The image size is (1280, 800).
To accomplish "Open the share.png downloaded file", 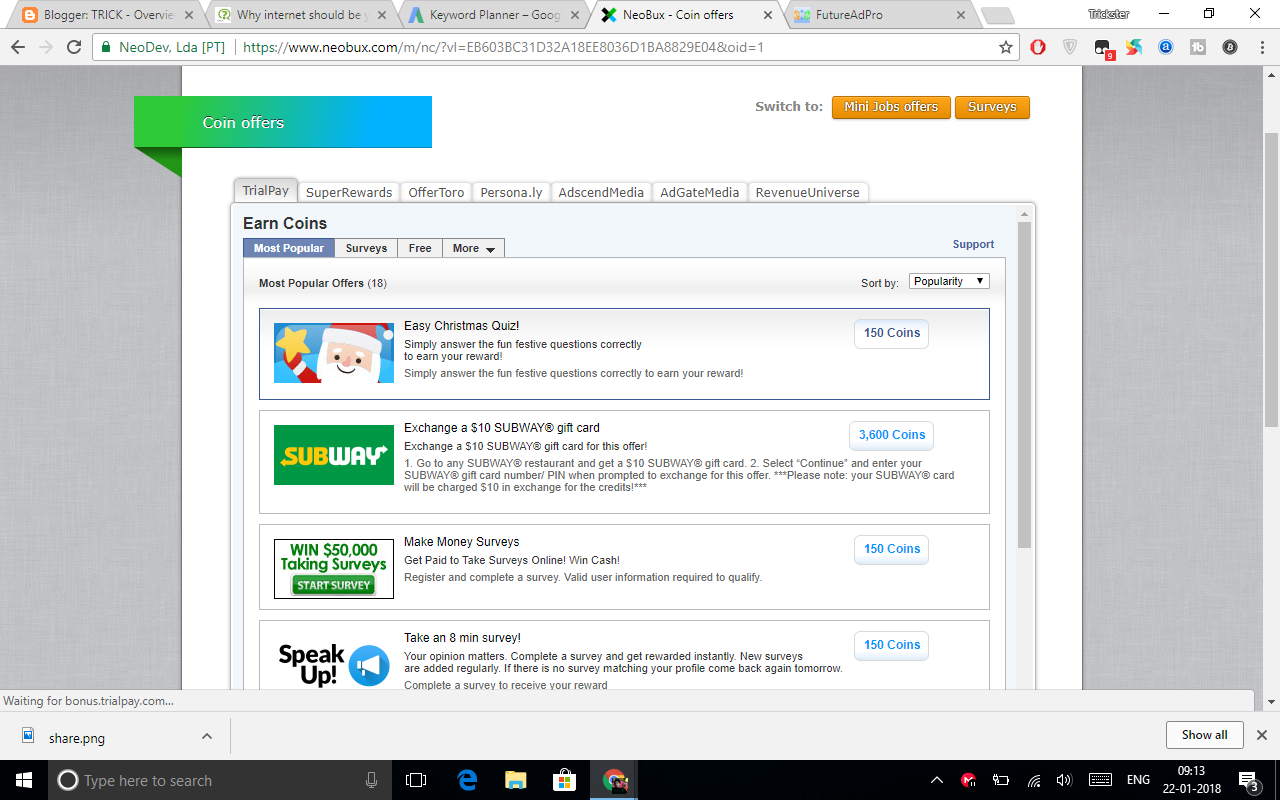I will pyautogui.click(x=77, y=738).
